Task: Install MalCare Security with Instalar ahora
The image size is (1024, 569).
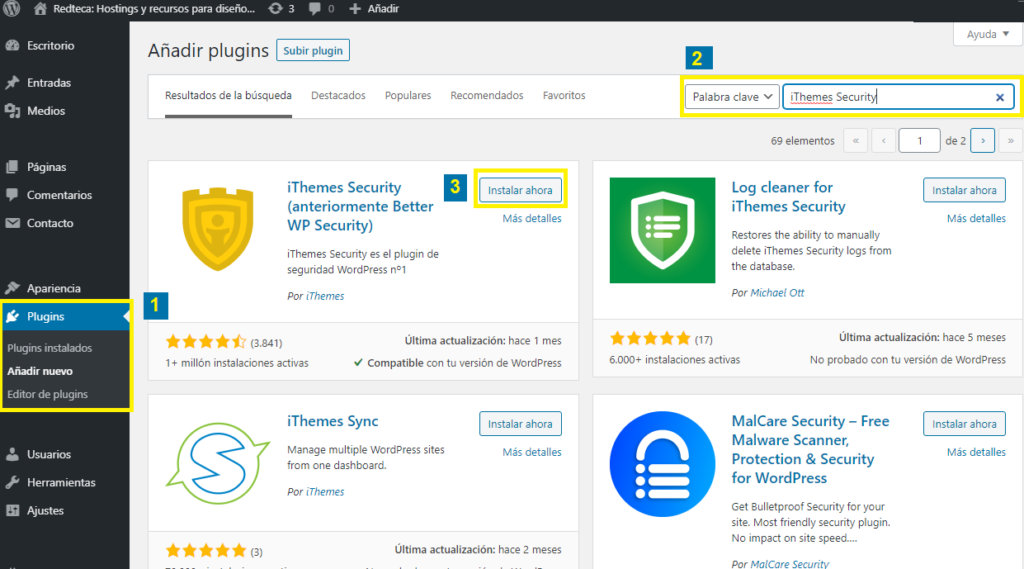Action: (x=964, y=424)
